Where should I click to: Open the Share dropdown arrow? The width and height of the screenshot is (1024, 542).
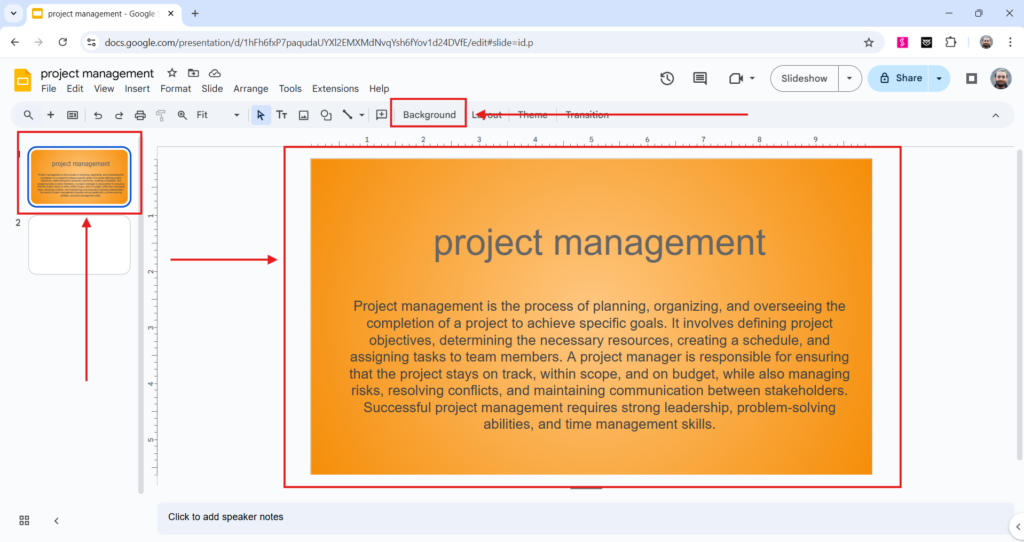[939, 78]
